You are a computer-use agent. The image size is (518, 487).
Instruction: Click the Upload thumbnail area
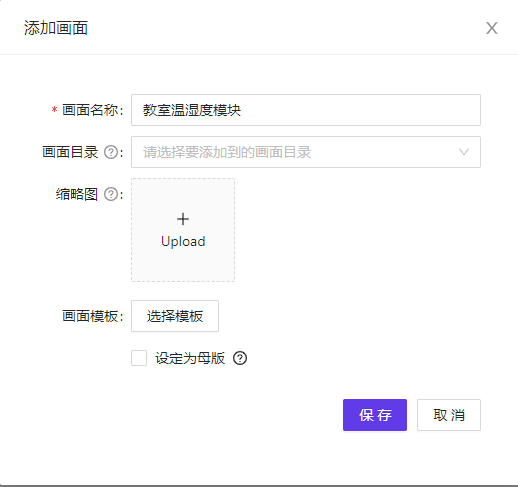click(183, 230)
